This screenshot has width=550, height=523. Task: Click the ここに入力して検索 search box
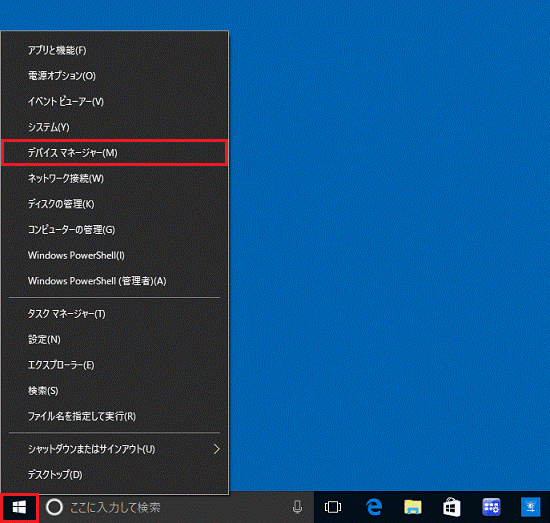tap(176, 507)
